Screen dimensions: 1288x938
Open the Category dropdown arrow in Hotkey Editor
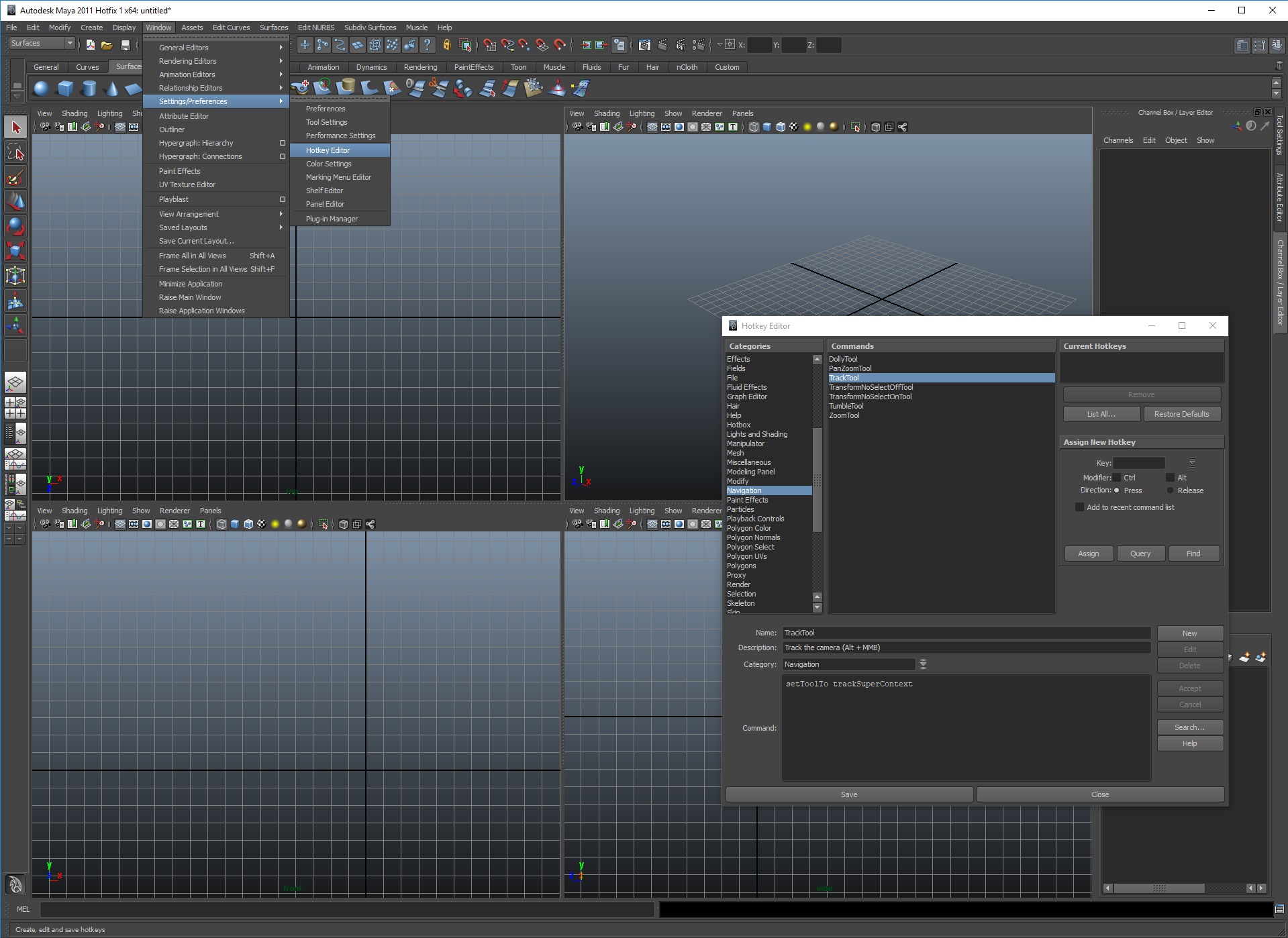click(923, 664)
